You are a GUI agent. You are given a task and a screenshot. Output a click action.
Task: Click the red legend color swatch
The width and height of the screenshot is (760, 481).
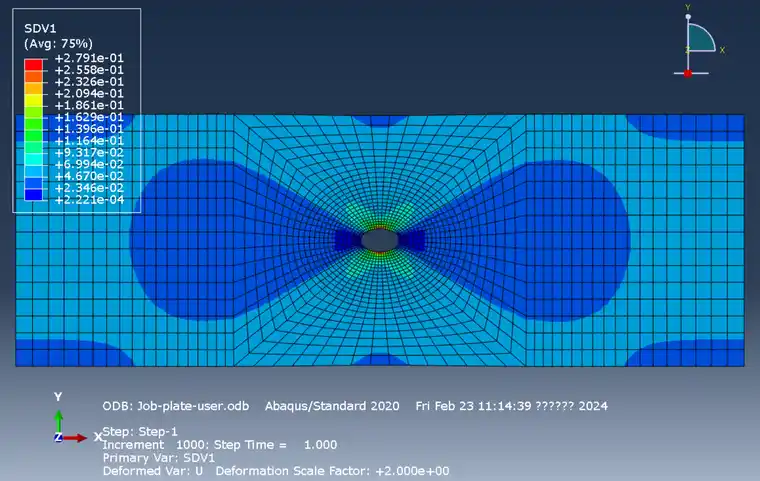coord(33,64)
